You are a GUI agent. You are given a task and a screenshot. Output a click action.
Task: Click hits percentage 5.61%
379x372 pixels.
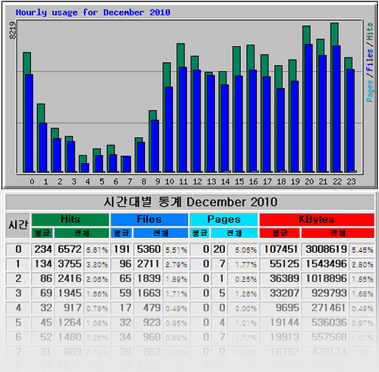pos(97,250)
